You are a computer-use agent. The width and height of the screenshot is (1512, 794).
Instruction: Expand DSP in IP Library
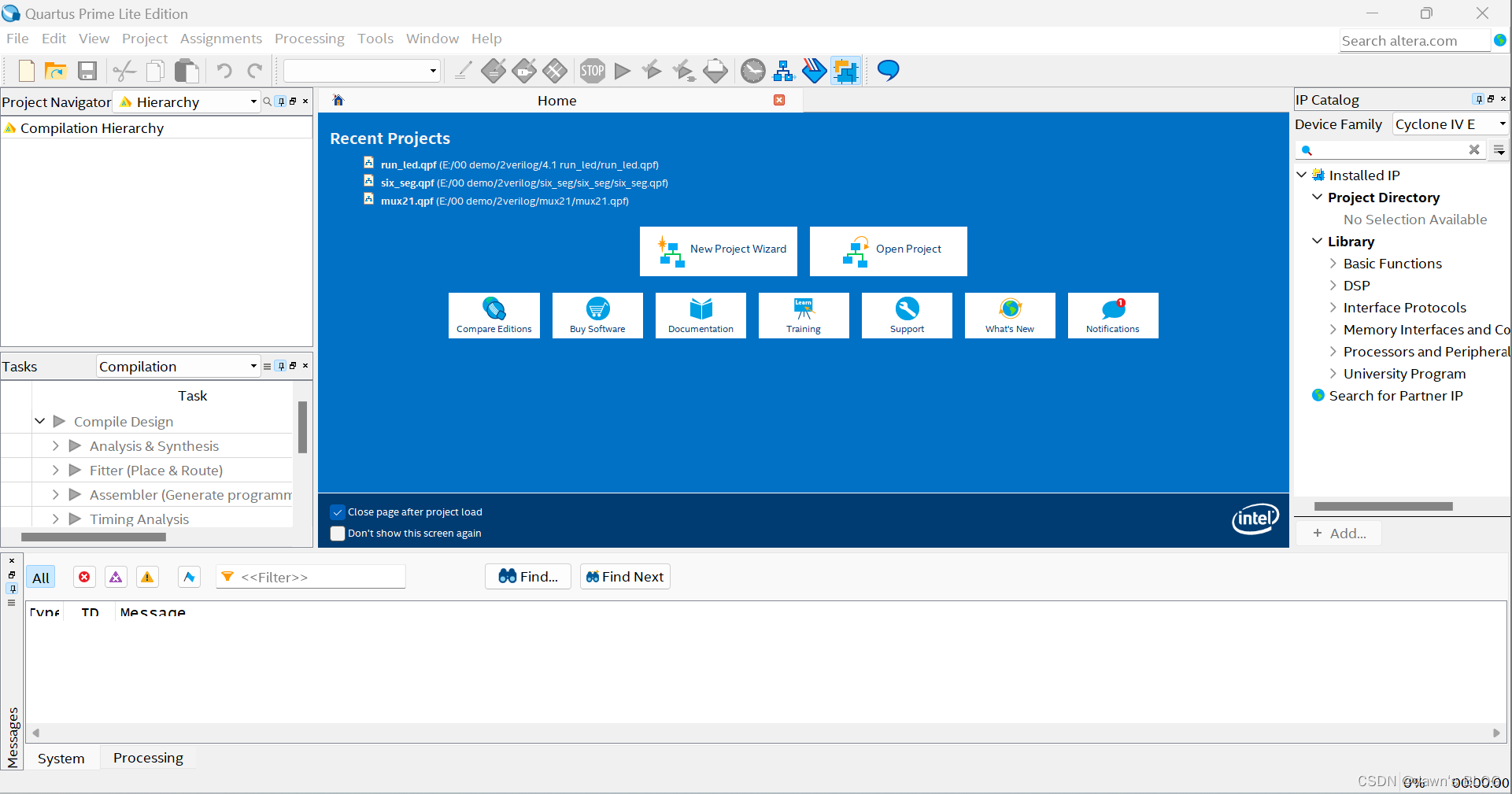click(x=1333, y=285)
